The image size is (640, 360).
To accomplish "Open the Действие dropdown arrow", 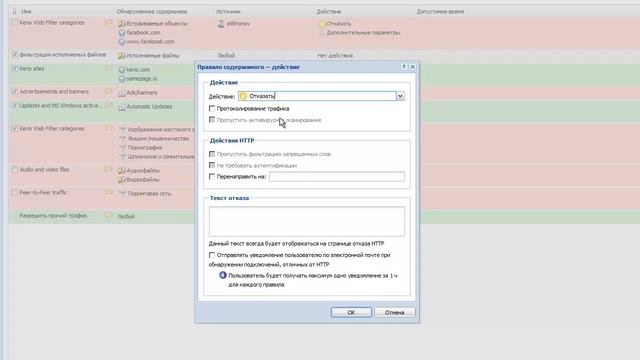I will 400,96.
